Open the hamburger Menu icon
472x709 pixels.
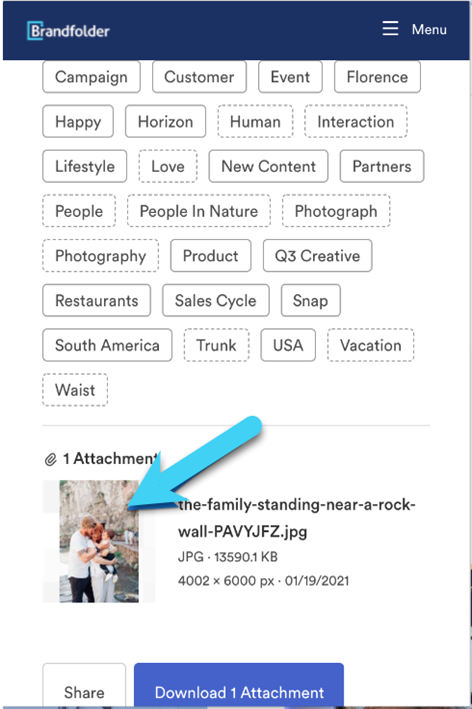coord(390,28)
